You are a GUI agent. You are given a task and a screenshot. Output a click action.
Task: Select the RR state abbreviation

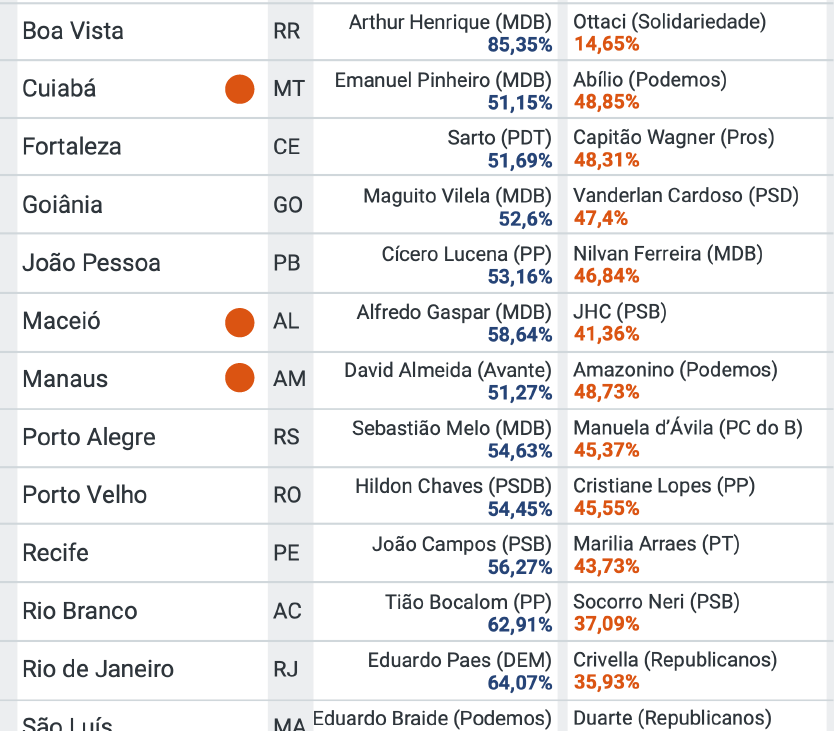[286, 31]
